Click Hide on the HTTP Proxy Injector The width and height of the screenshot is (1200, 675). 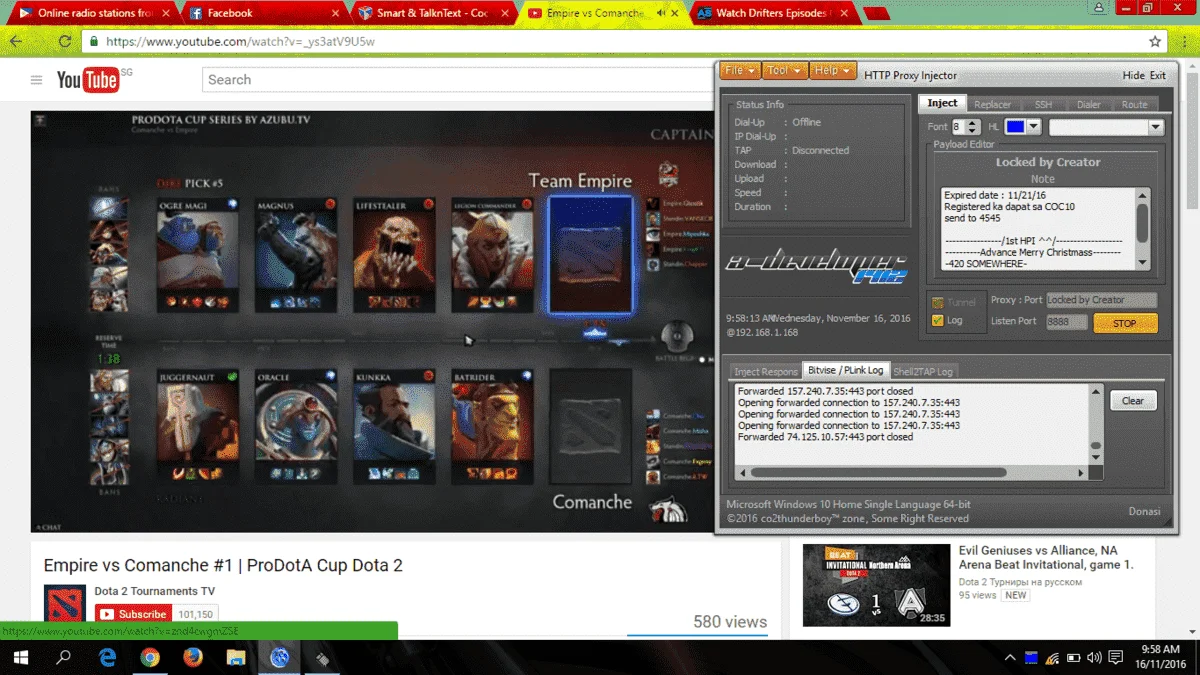1133,75
